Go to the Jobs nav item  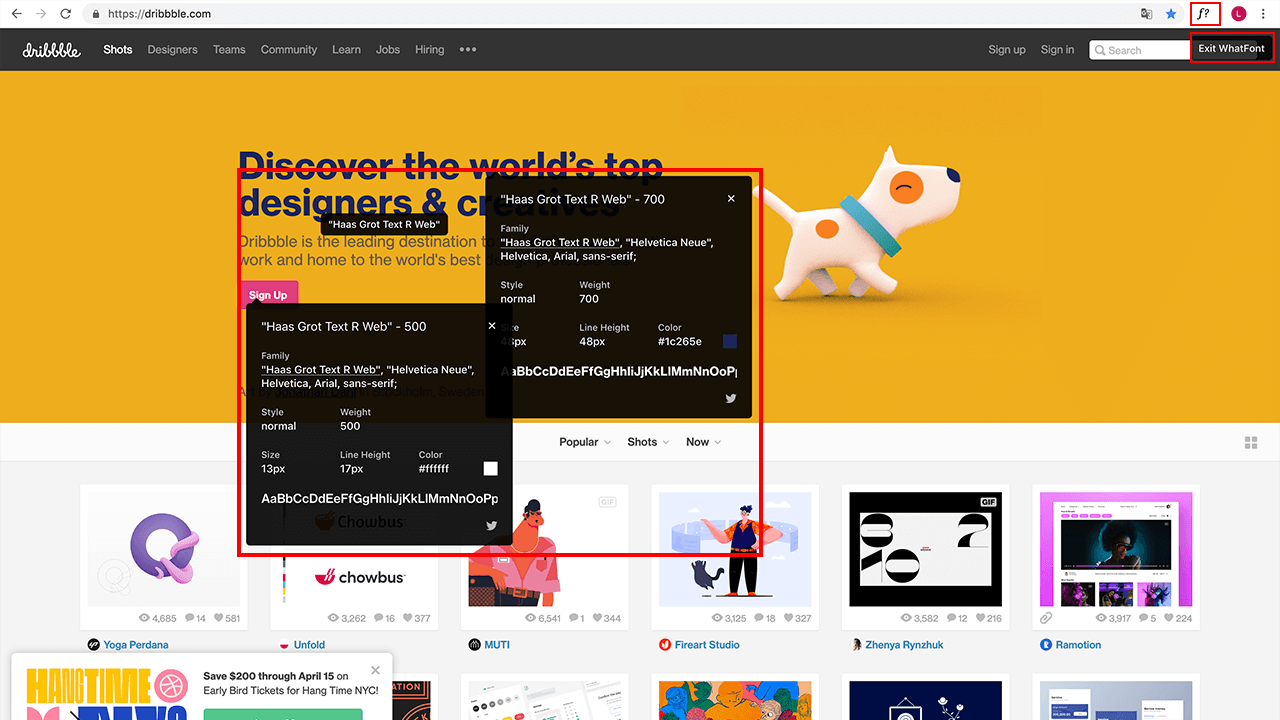[x=388, y=50]
